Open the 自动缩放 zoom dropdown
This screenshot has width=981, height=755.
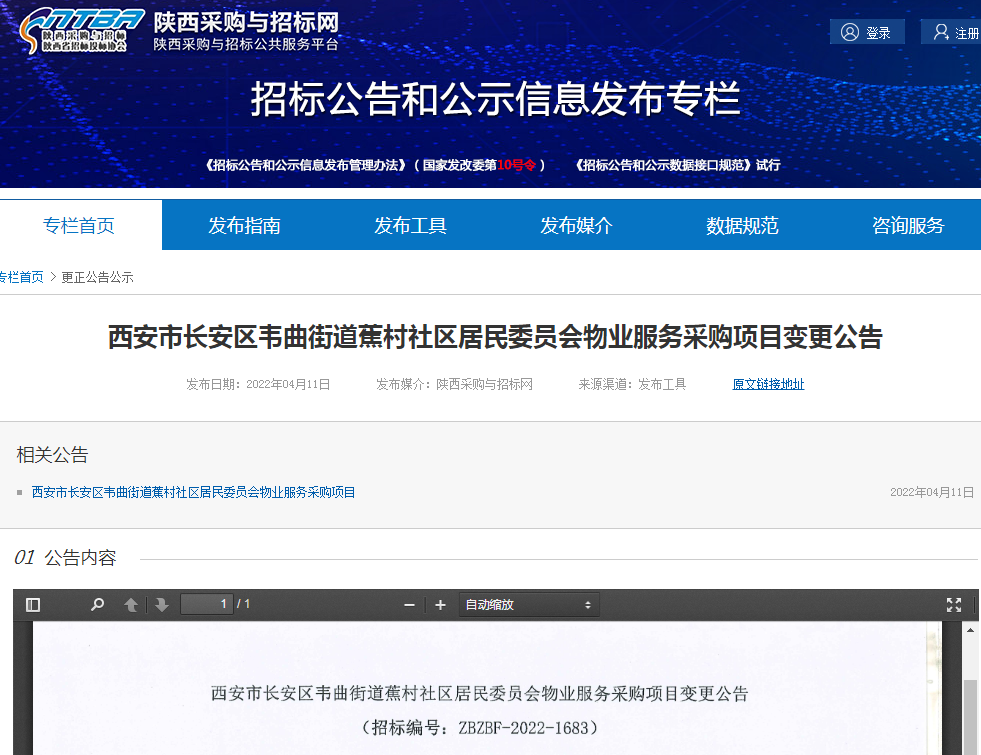click(528, 605)
